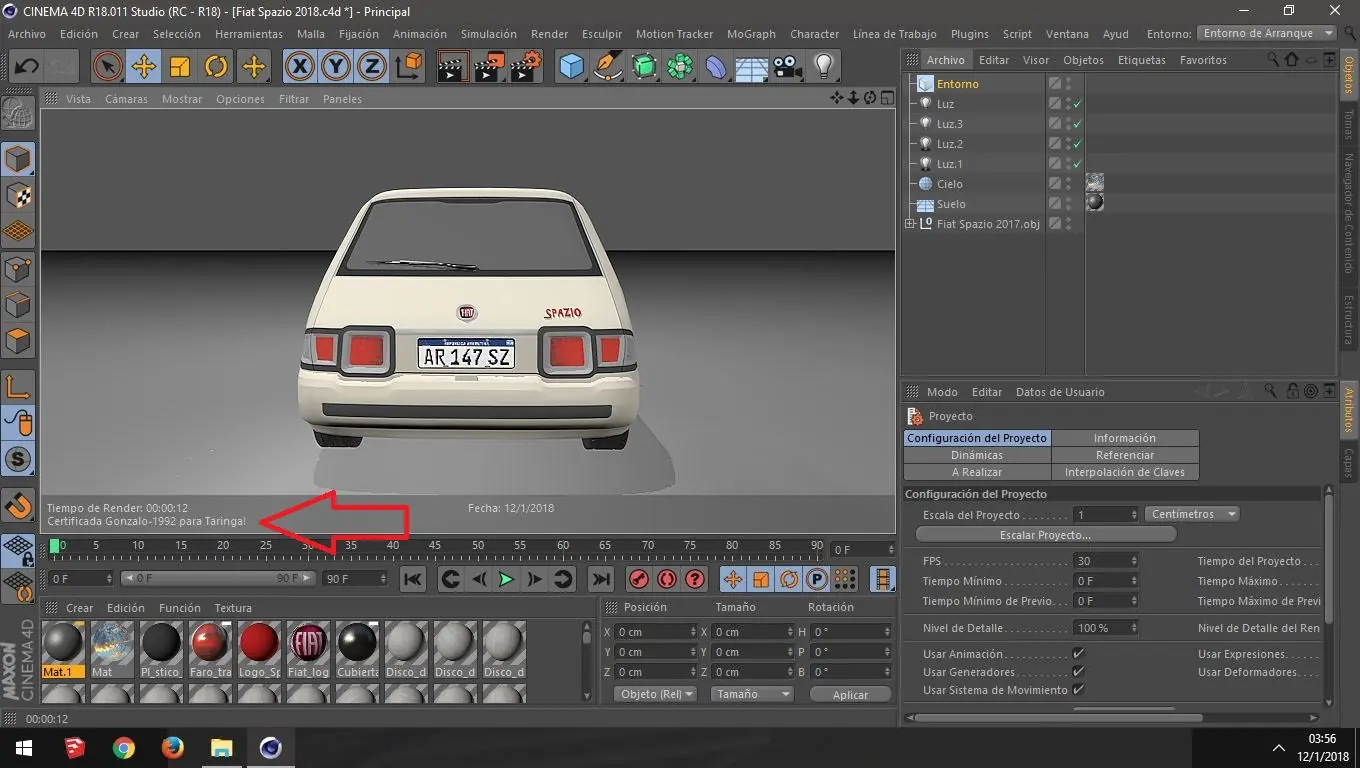The width and height of the screenshot is (1360, 768).
Task: Click the Viewport Solo S icon
Action: pos(18,460)
